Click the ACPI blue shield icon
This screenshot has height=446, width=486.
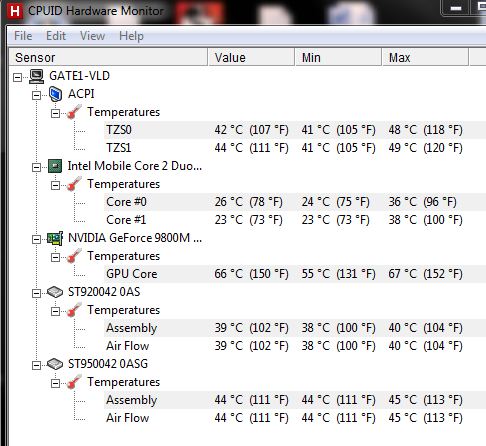tap(55, 94)
